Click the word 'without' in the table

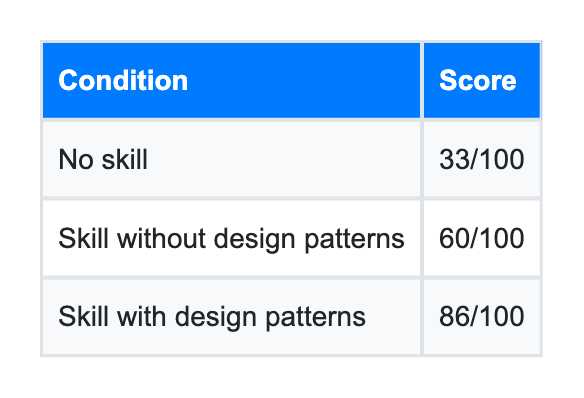click(x=161, y=238)
